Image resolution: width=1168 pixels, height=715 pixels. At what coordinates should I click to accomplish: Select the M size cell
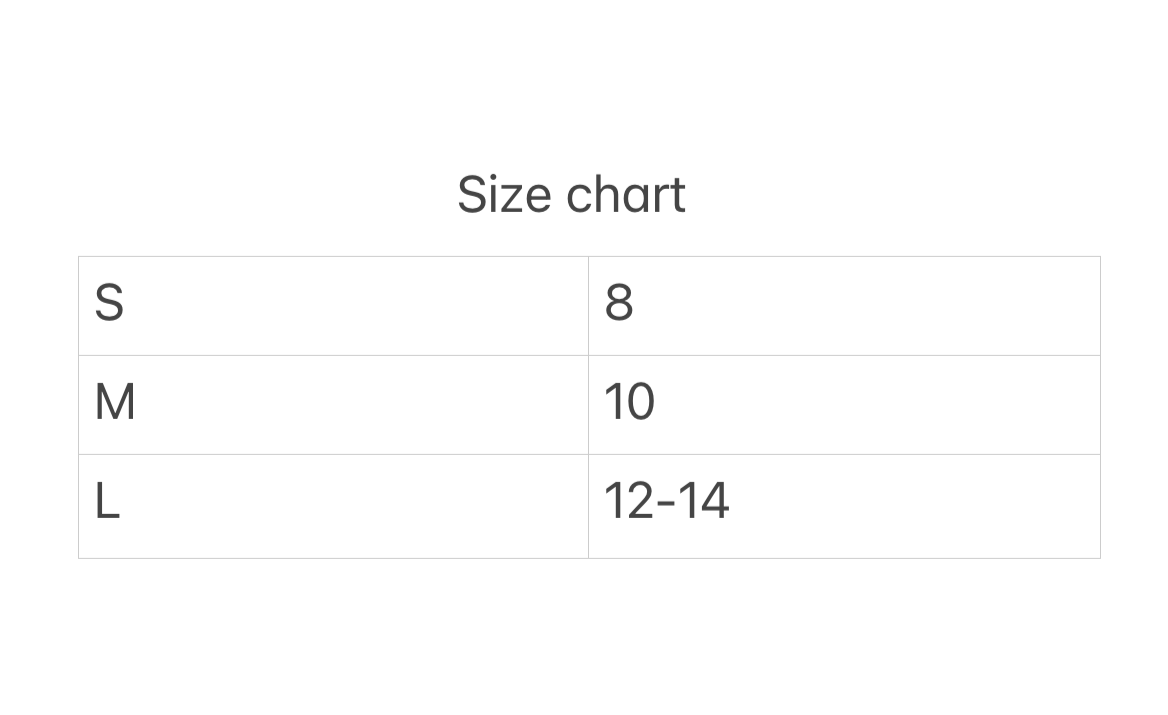coord(333,404)
